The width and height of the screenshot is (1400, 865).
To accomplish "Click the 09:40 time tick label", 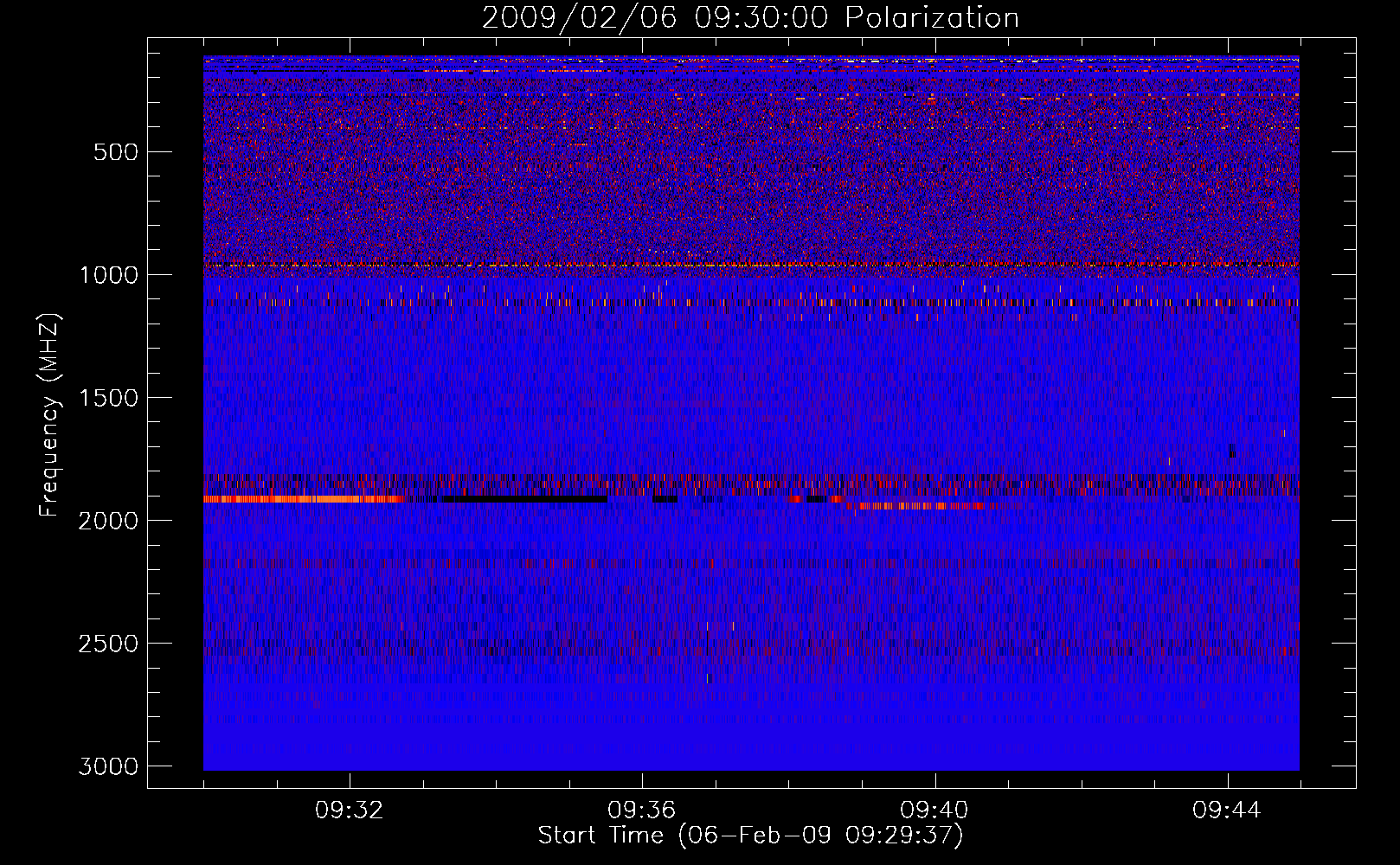I will [x=934, y=811].
